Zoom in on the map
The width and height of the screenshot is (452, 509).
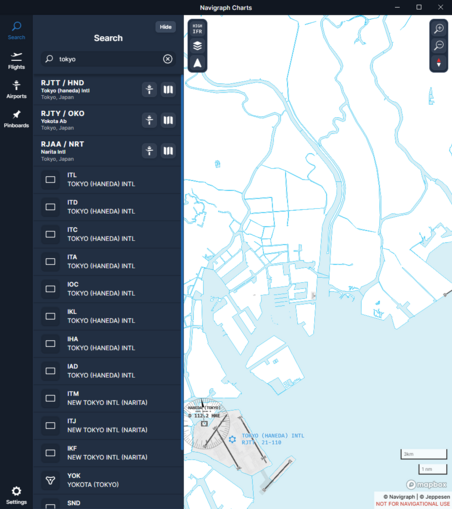coord(439,29)
